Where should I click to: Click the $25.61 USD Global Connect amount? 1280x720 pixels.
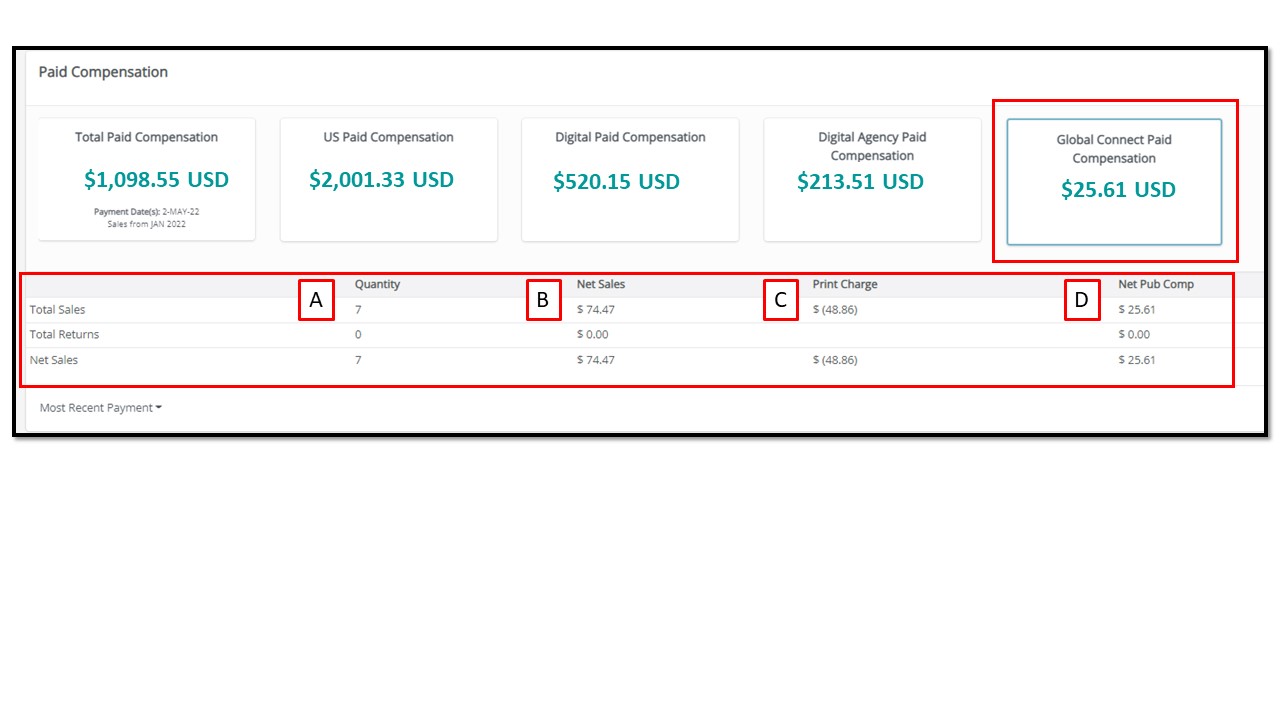[1118, 189]
